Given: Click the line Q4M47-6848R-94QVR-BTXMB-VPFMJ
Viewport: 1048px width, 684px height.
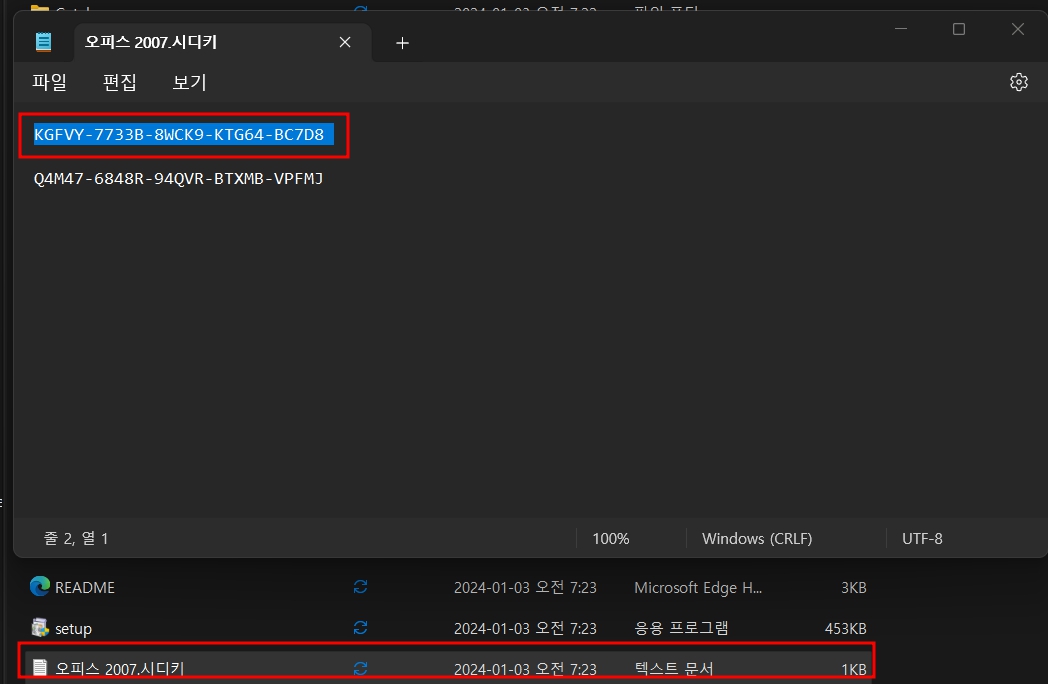Looking at the screenshot, I should click(178, 179).
